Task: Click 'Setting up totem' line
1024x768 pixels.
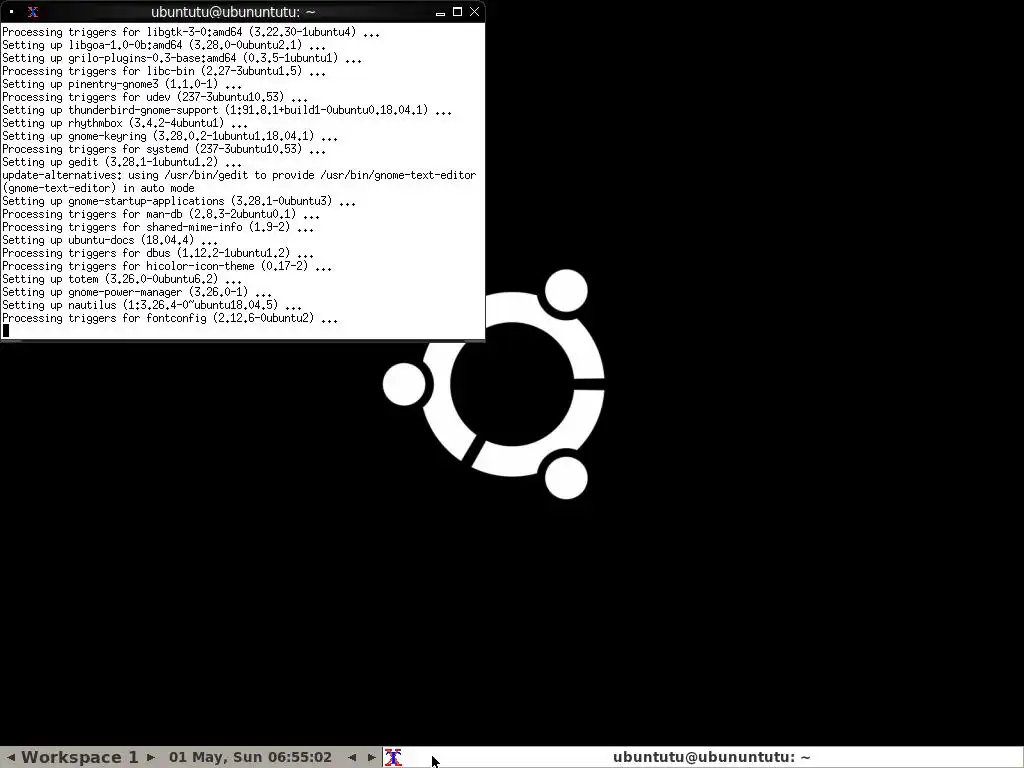Action: (x=121, y=279)
